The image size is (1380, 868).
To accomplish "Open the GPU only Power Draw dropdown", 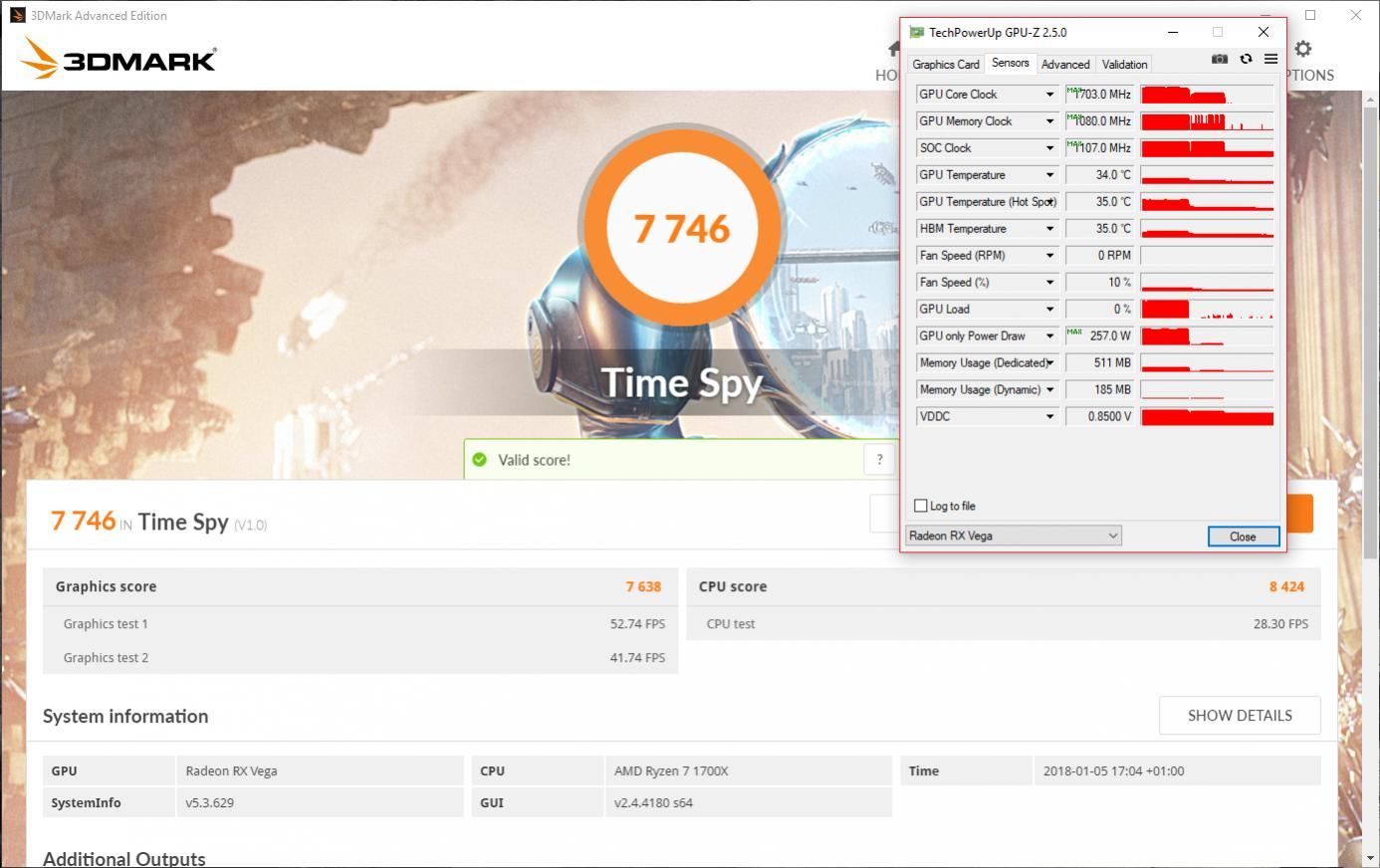I will tap(1049, 336).
